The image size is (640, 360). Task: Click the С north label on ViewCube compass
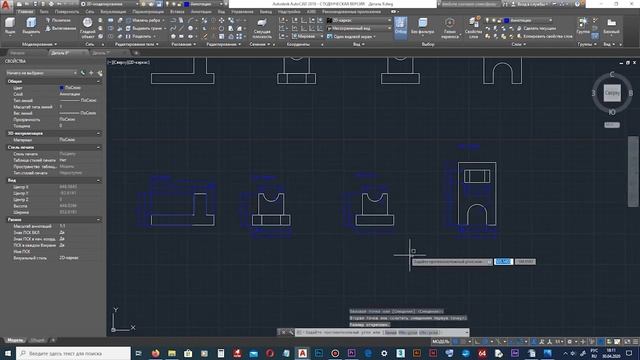click(x=611, y=74)
